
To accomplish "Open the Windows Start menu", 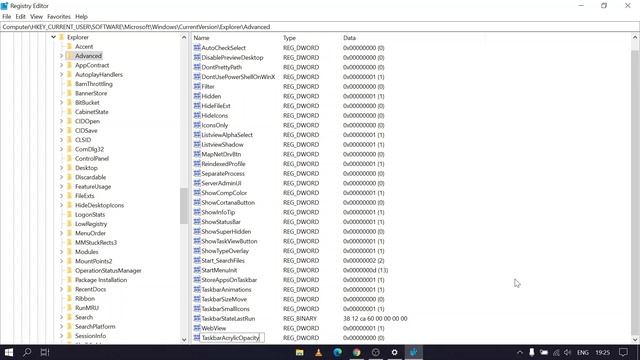I will coord(9,352).
